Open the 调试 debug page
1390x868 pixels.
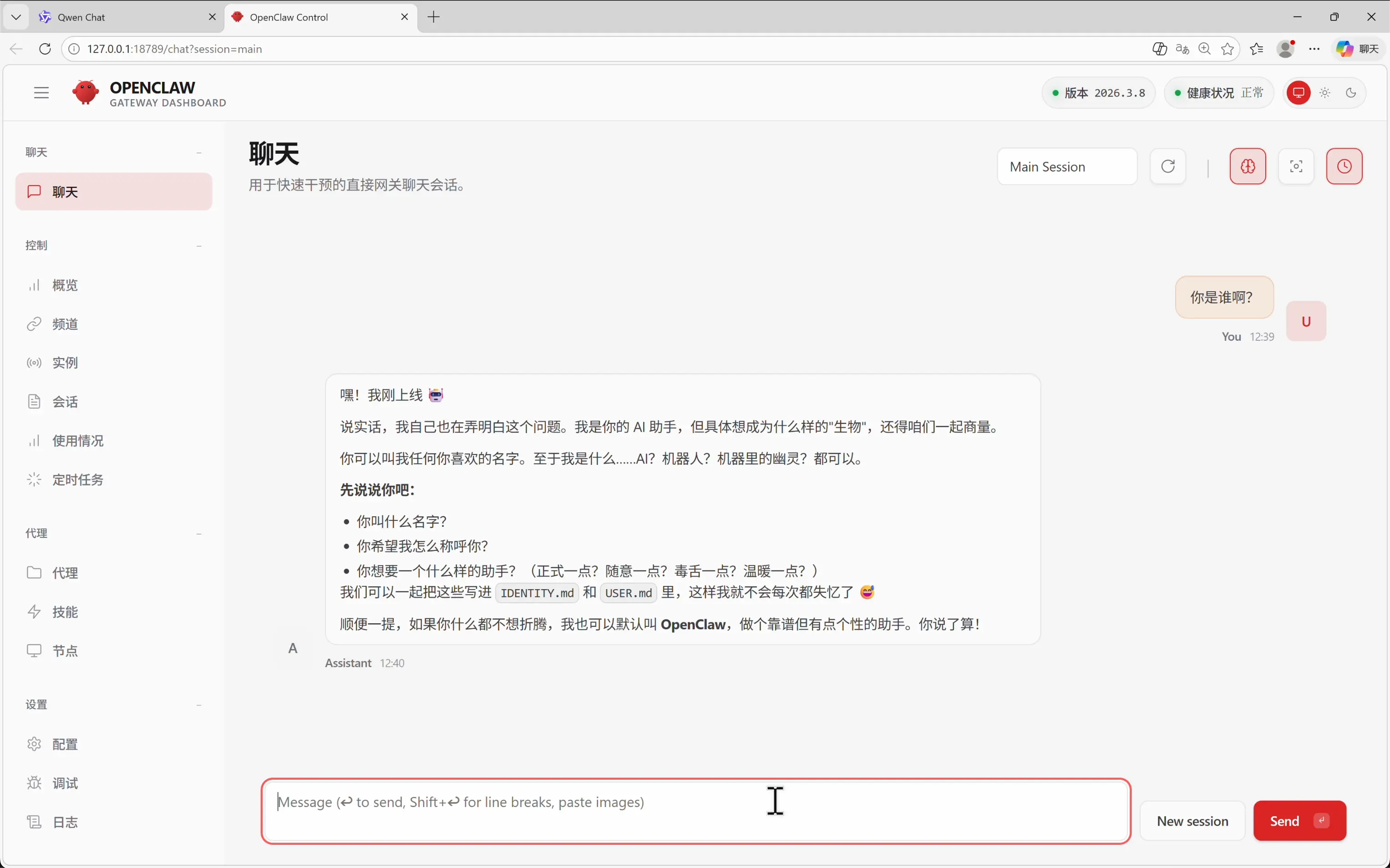(x=65, y=783)
